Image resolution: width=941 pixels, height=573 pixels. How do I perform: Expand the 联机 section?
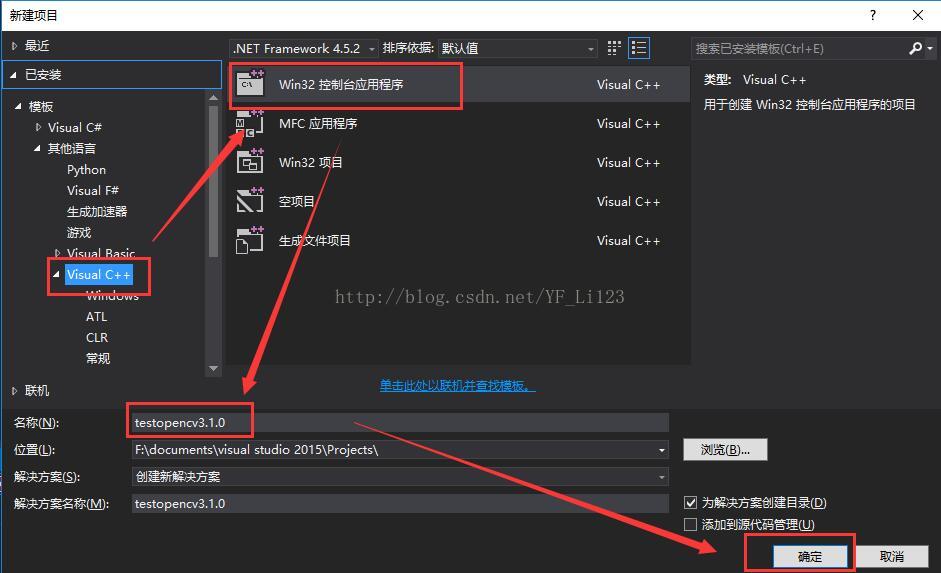(14, 391)
